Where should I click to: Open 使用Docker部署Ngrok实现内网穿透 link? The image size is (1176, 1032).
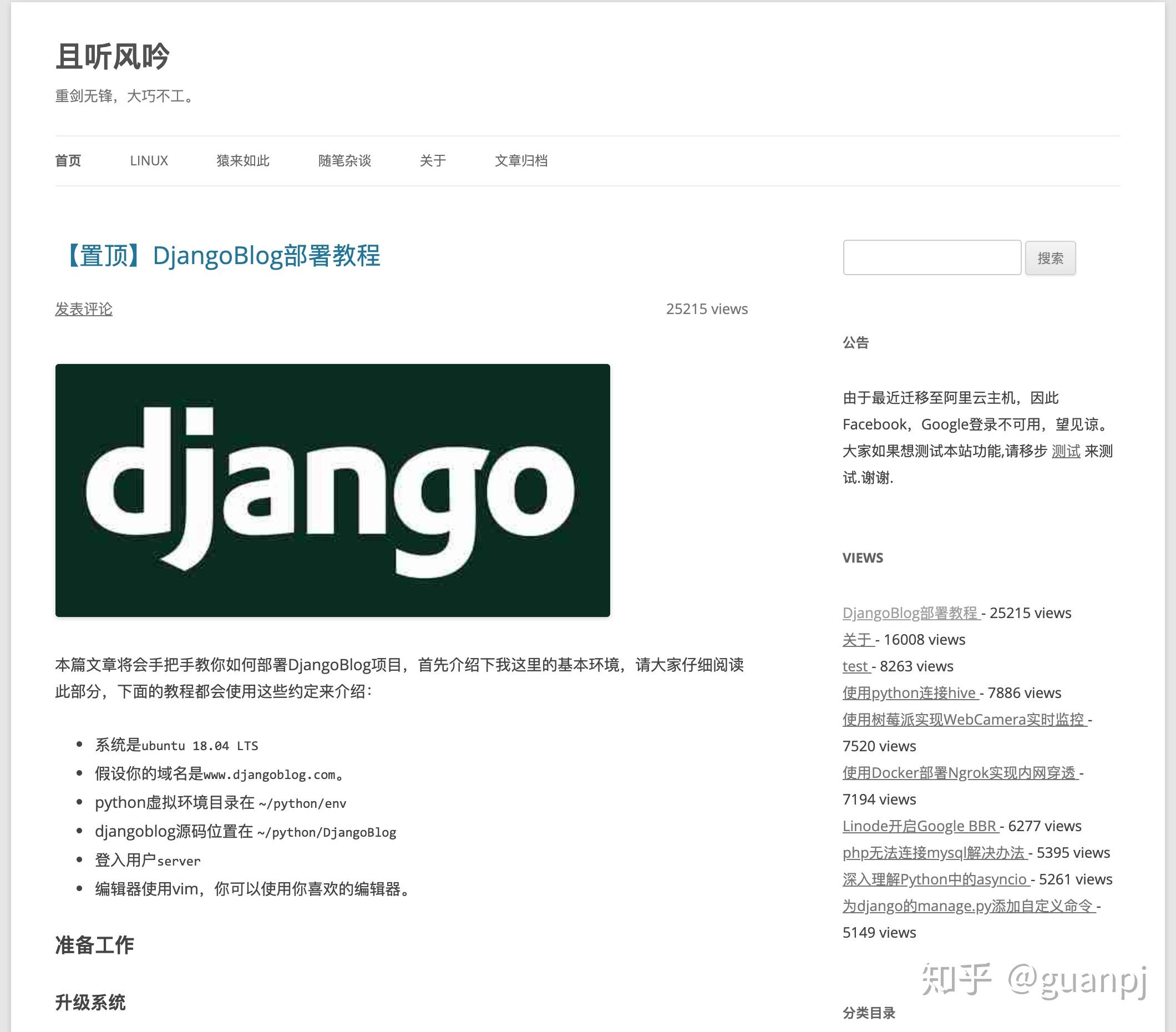[959, 772]
